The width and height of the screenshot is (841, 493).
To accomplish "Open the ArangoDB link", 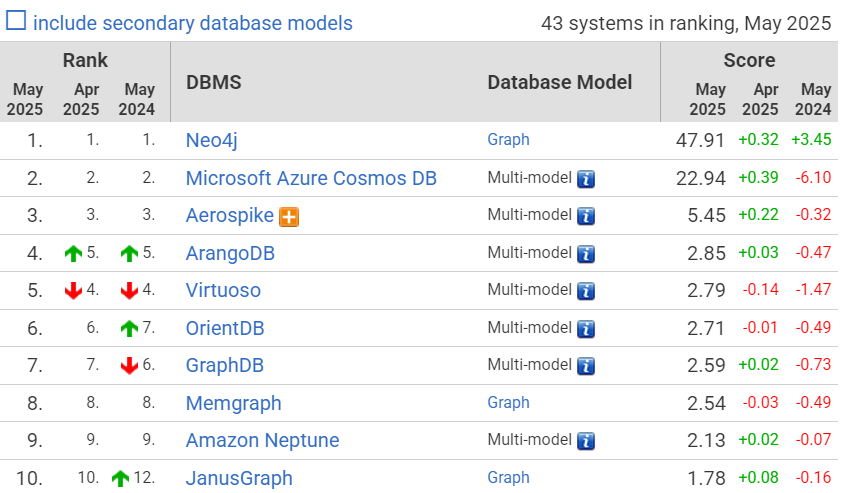I will (x=230, y=254).
